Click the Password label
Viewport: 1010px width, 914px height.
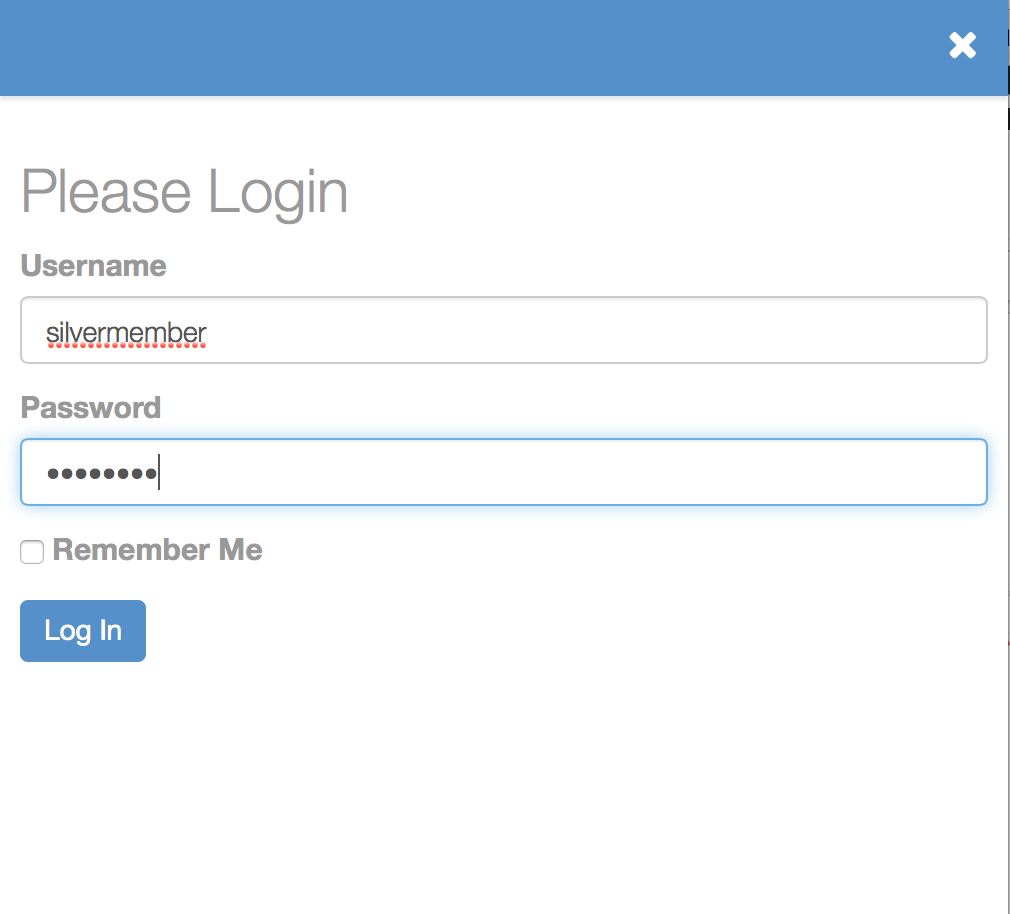(x=90, y=408)
